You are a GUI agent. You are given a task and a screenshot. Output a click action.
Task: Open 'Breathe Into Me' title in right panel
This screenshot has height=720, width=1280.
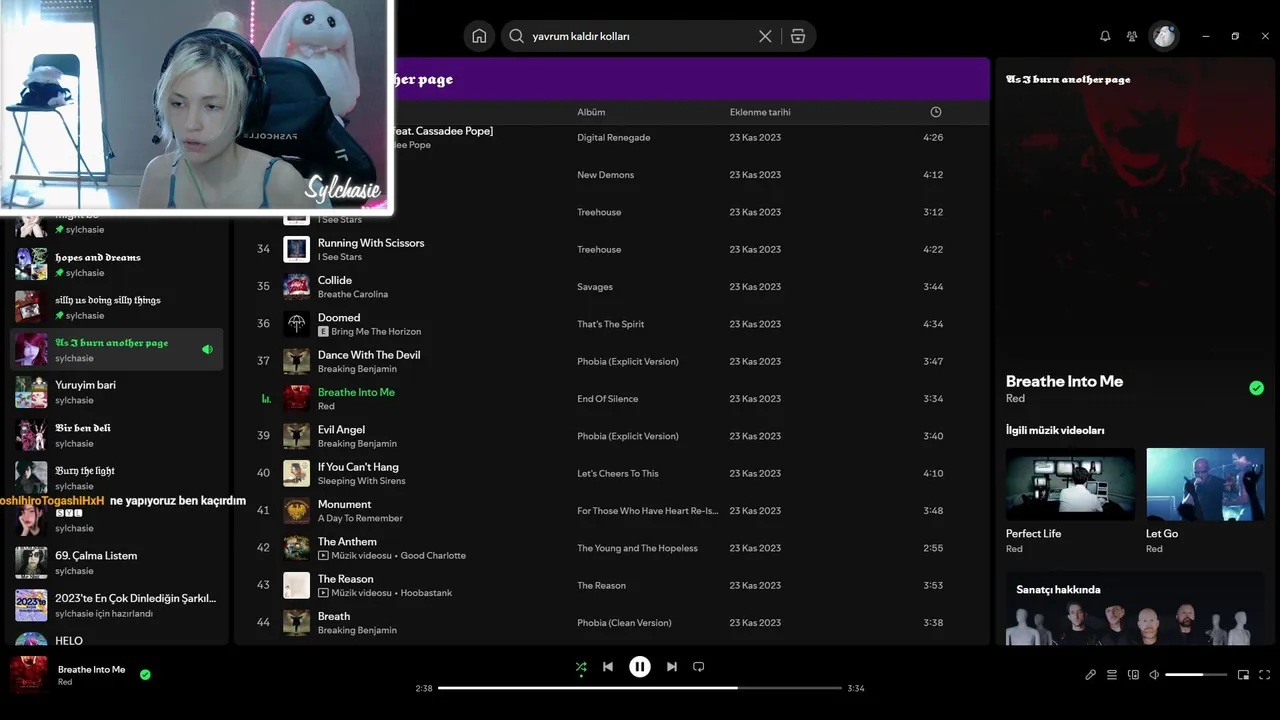tap(1064, 381)
